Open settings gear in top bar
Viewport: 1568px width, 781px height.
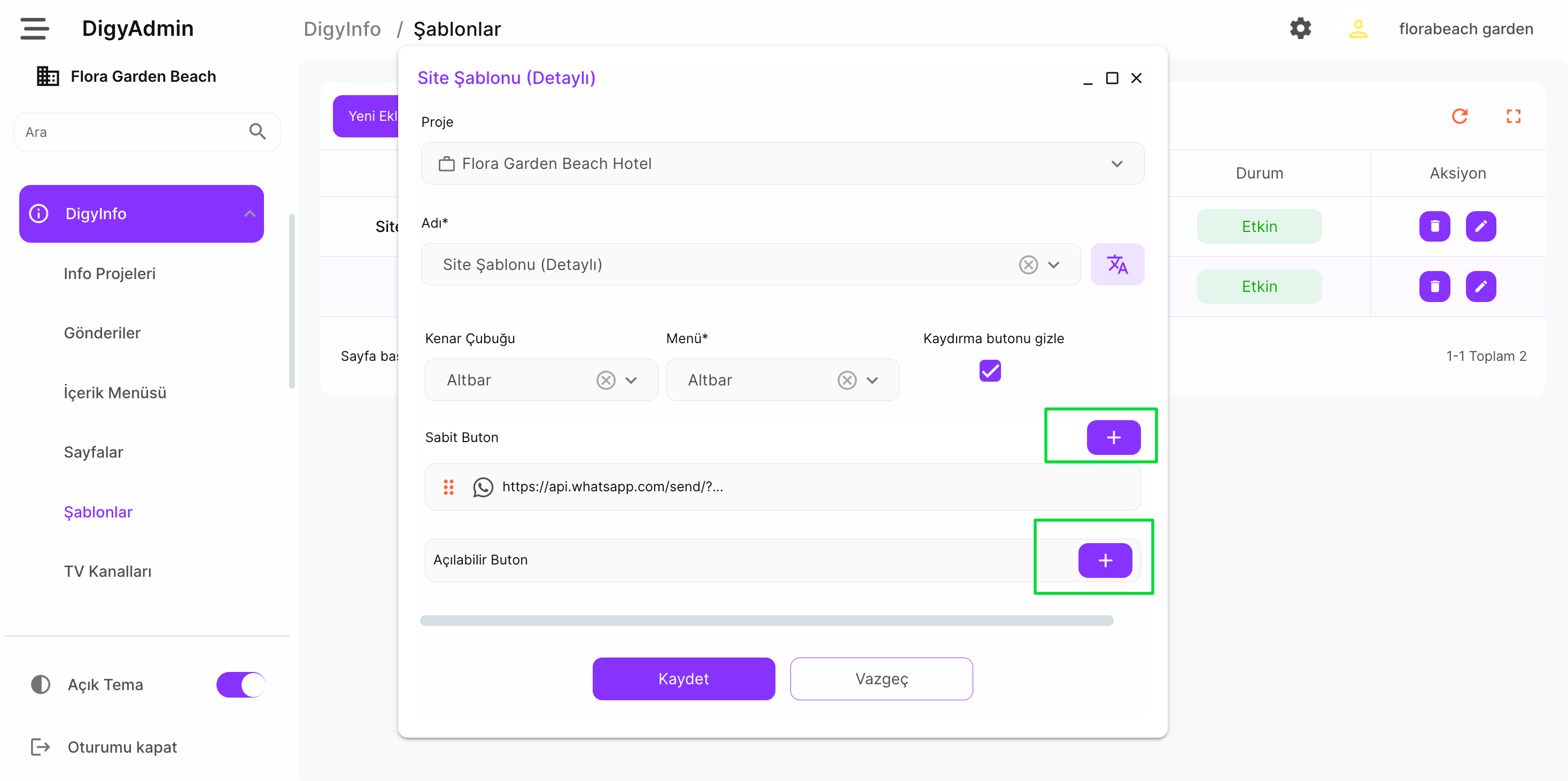coord(1300,29)
